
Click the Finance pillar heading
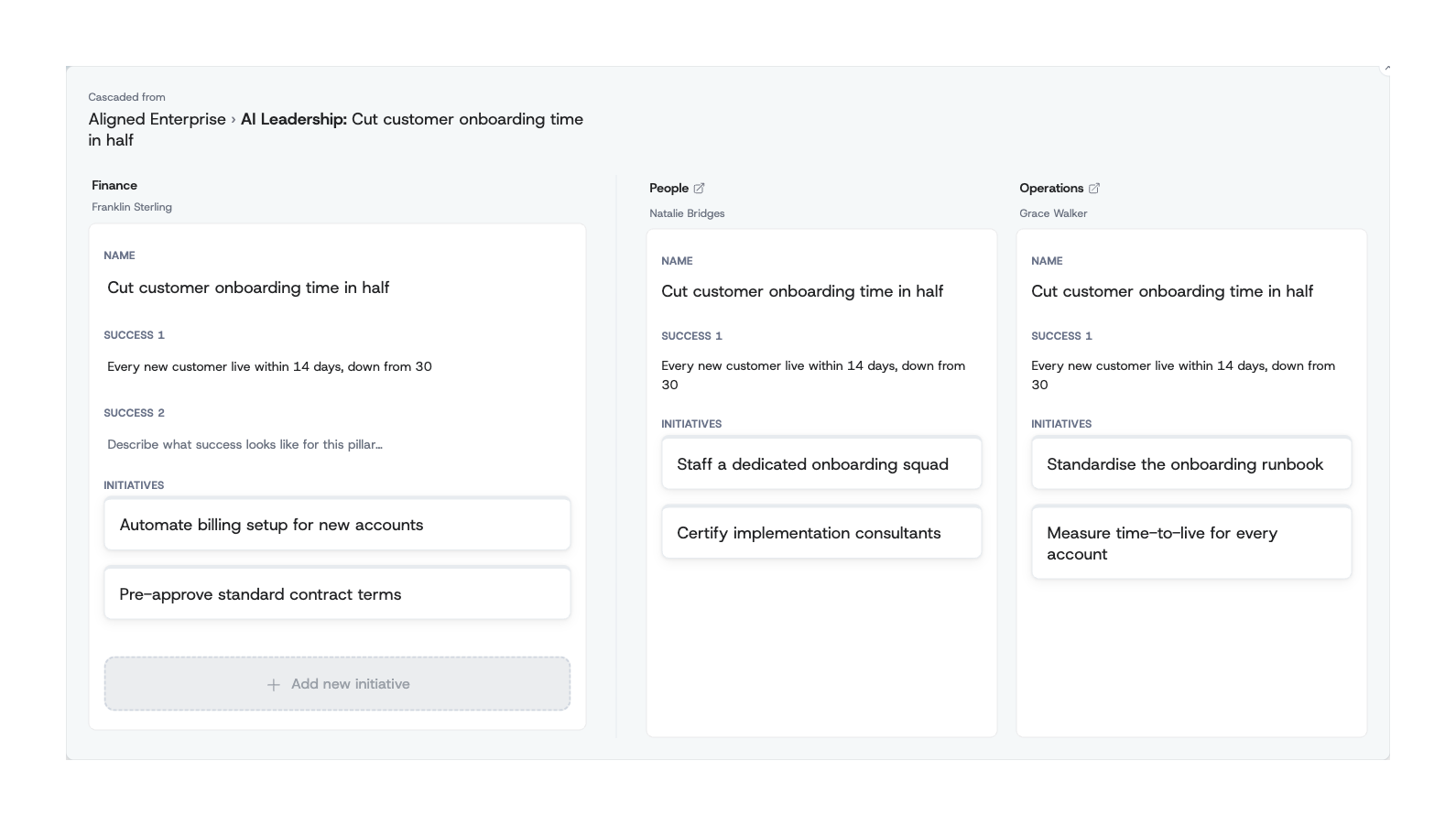(114, 185)
